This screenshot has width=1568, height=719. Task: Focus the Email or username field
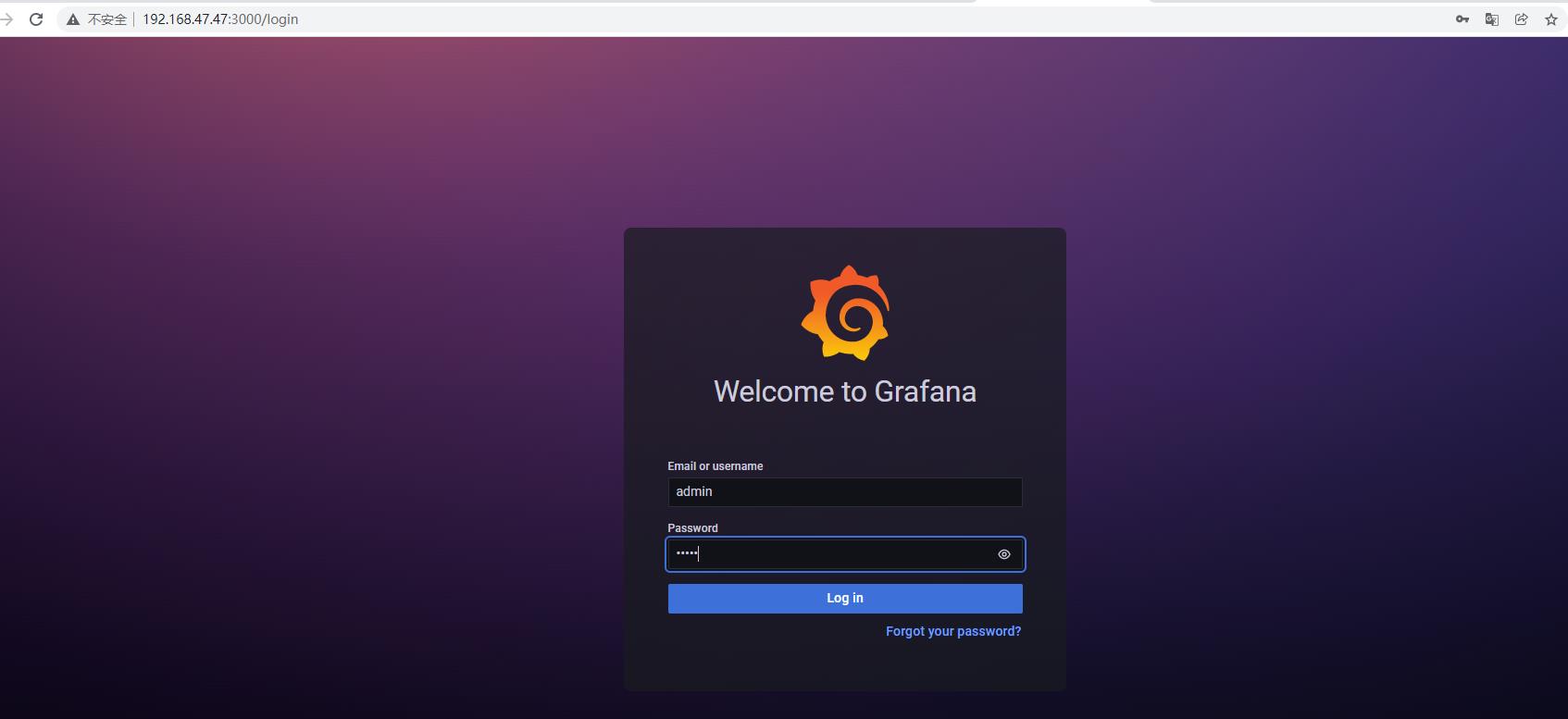(845, 492)
